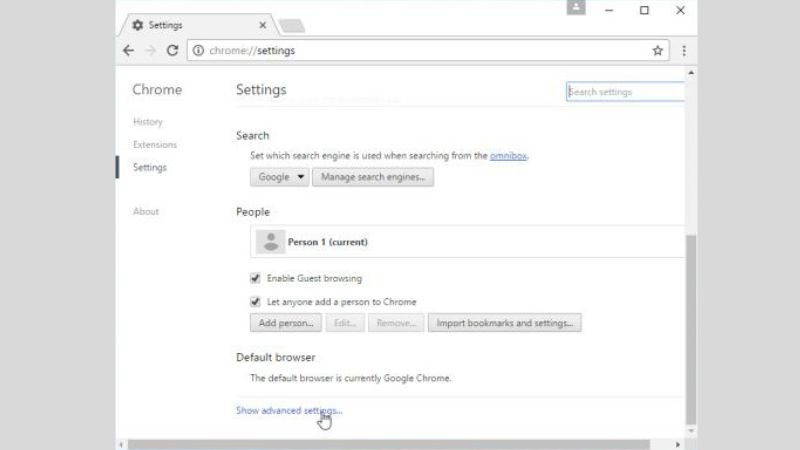Click the page info icon in address bar
Viewport: 800px width, 450px height.
[197, 50]
